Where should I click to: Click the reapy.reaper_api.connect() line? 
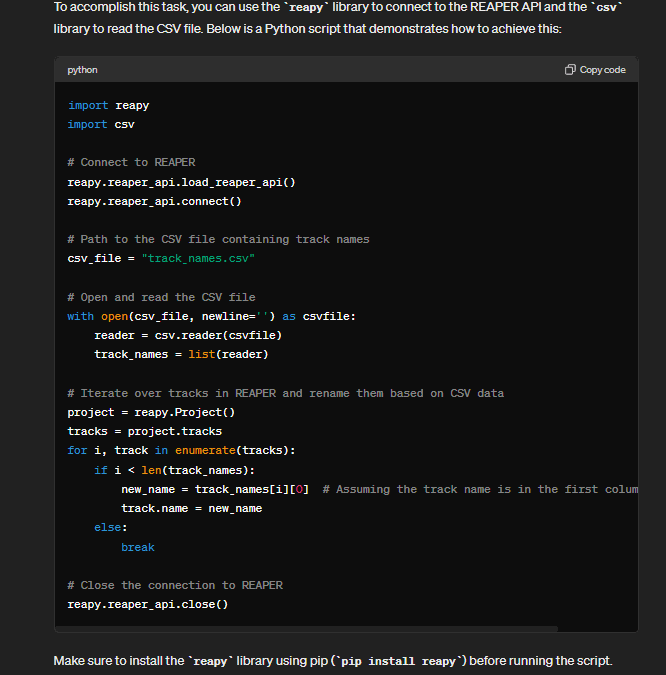coord(154,201)
